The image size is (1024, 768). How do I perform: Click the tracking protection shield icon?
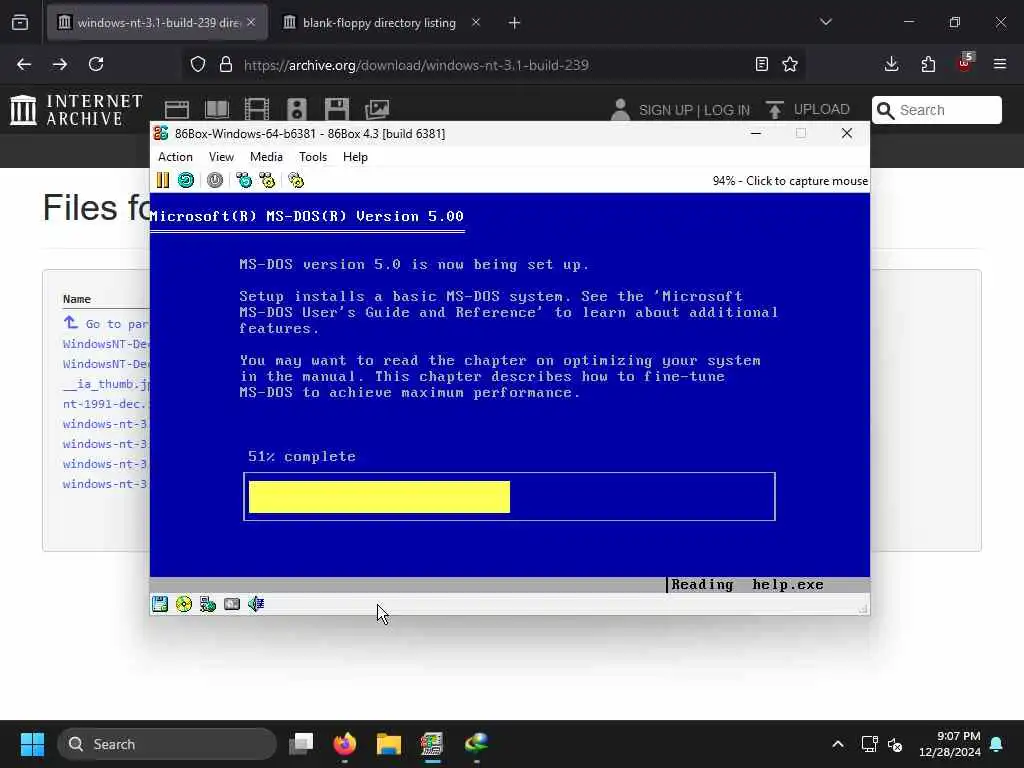[x=198, y=64]
